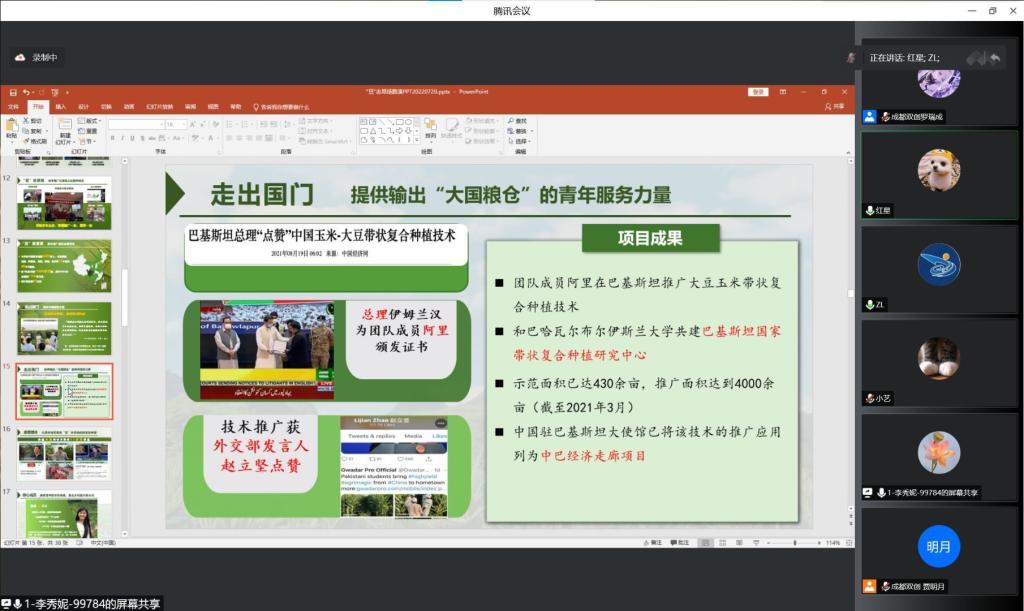Click the PowerPoint save icon

click(x=13, y=92)
